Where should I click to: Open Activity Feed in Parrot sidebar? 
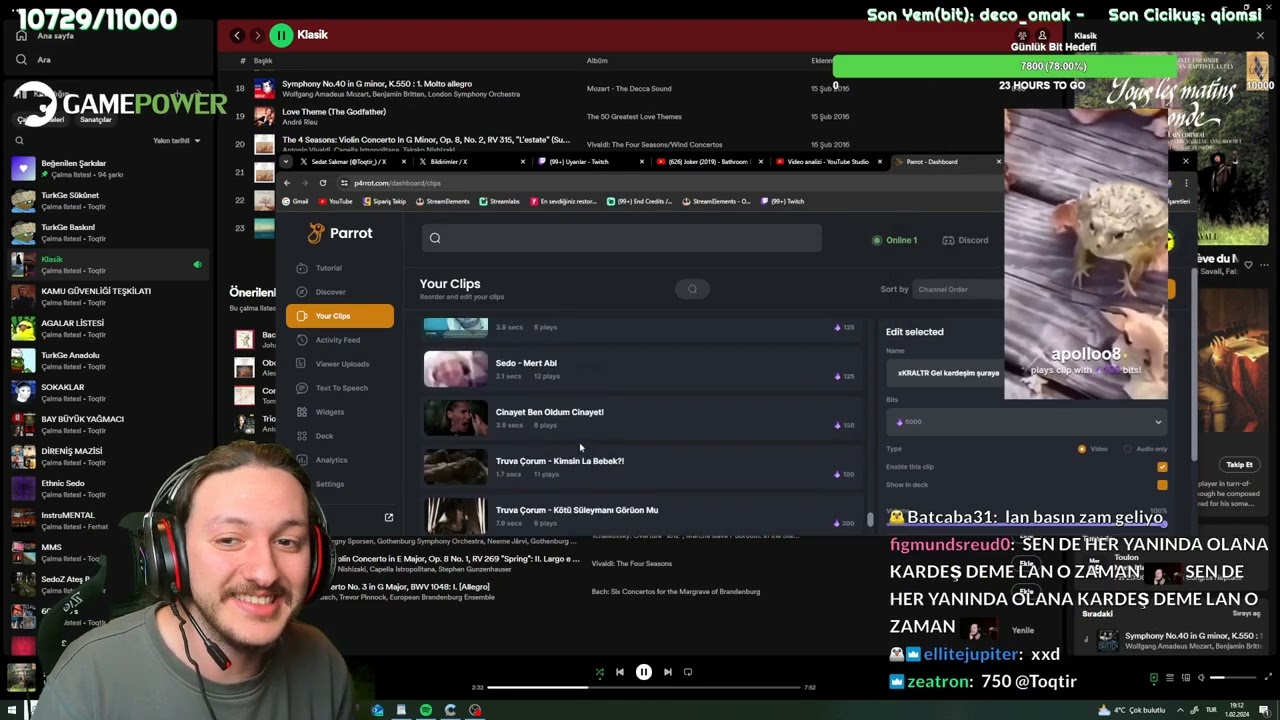tap(337, 340)
